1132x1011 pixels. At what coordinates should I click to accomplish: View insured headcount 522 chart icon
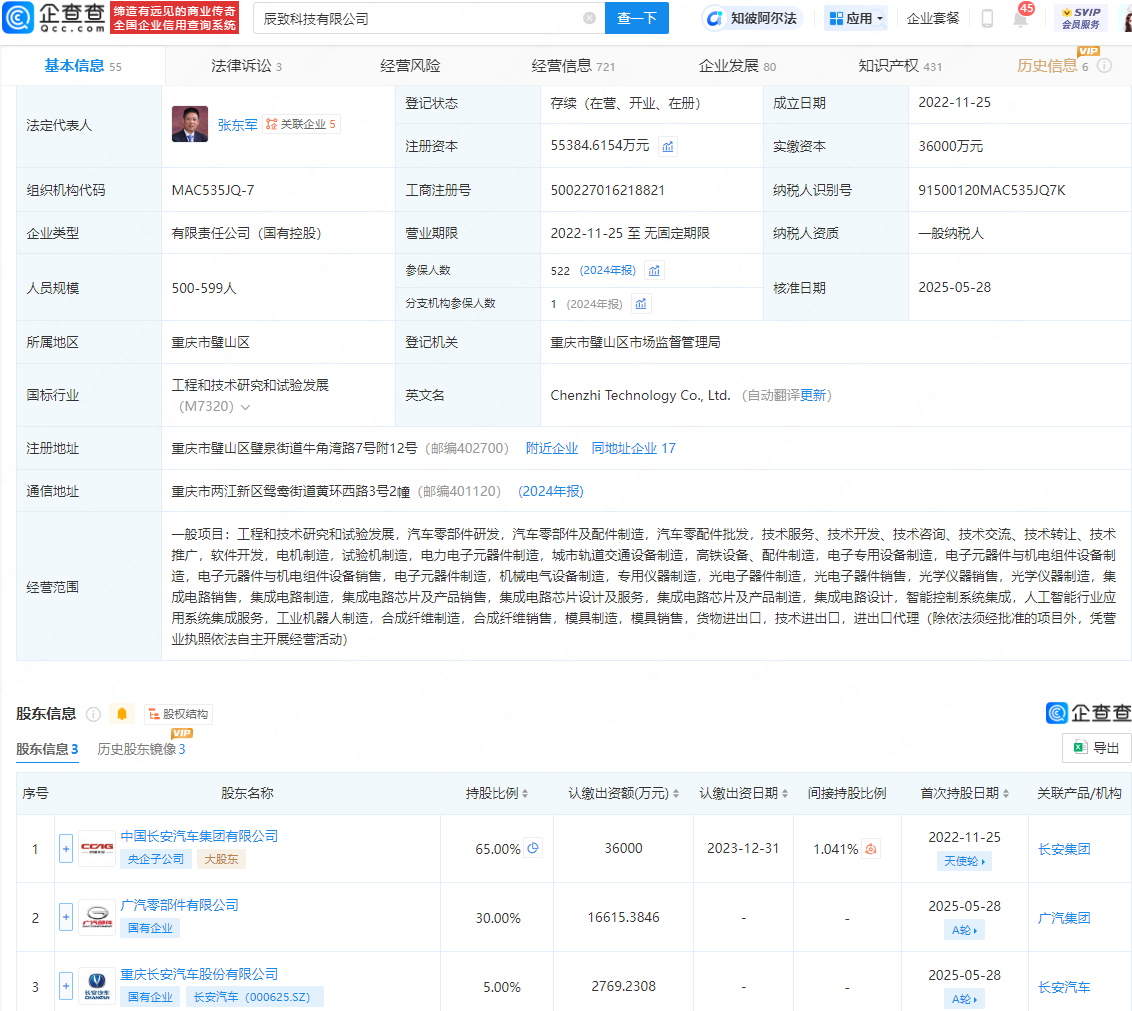[x=654, y=271]
